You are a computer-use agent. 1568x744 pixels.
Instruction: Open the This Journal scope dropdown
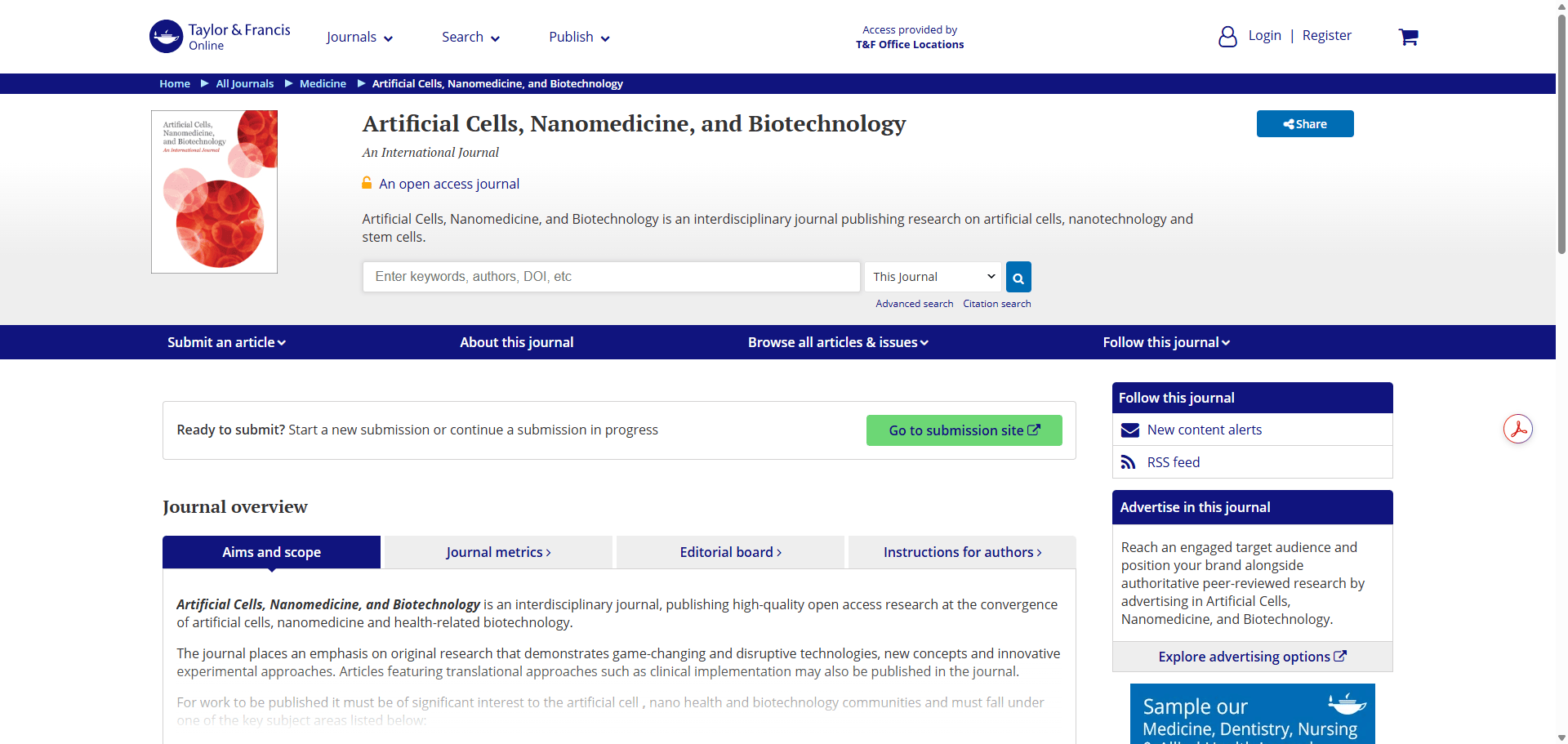934,277
